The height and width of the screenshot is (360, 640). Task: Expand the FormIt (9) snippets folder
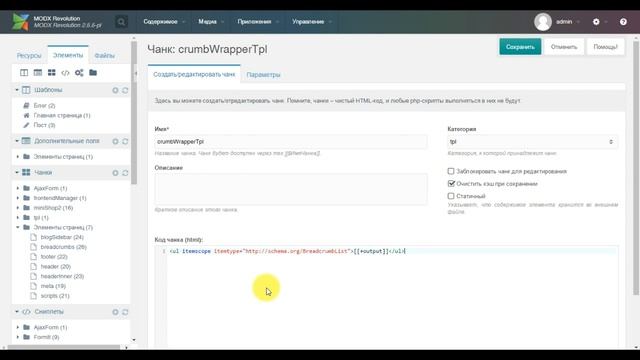click(x=18, y=337)
